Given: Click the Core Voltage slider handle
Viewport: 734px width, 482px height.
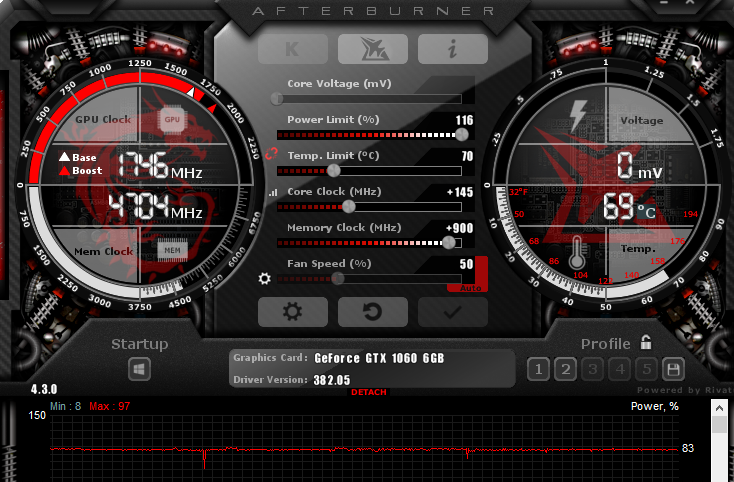Looking at the screenshot, I should coord(277,98).
